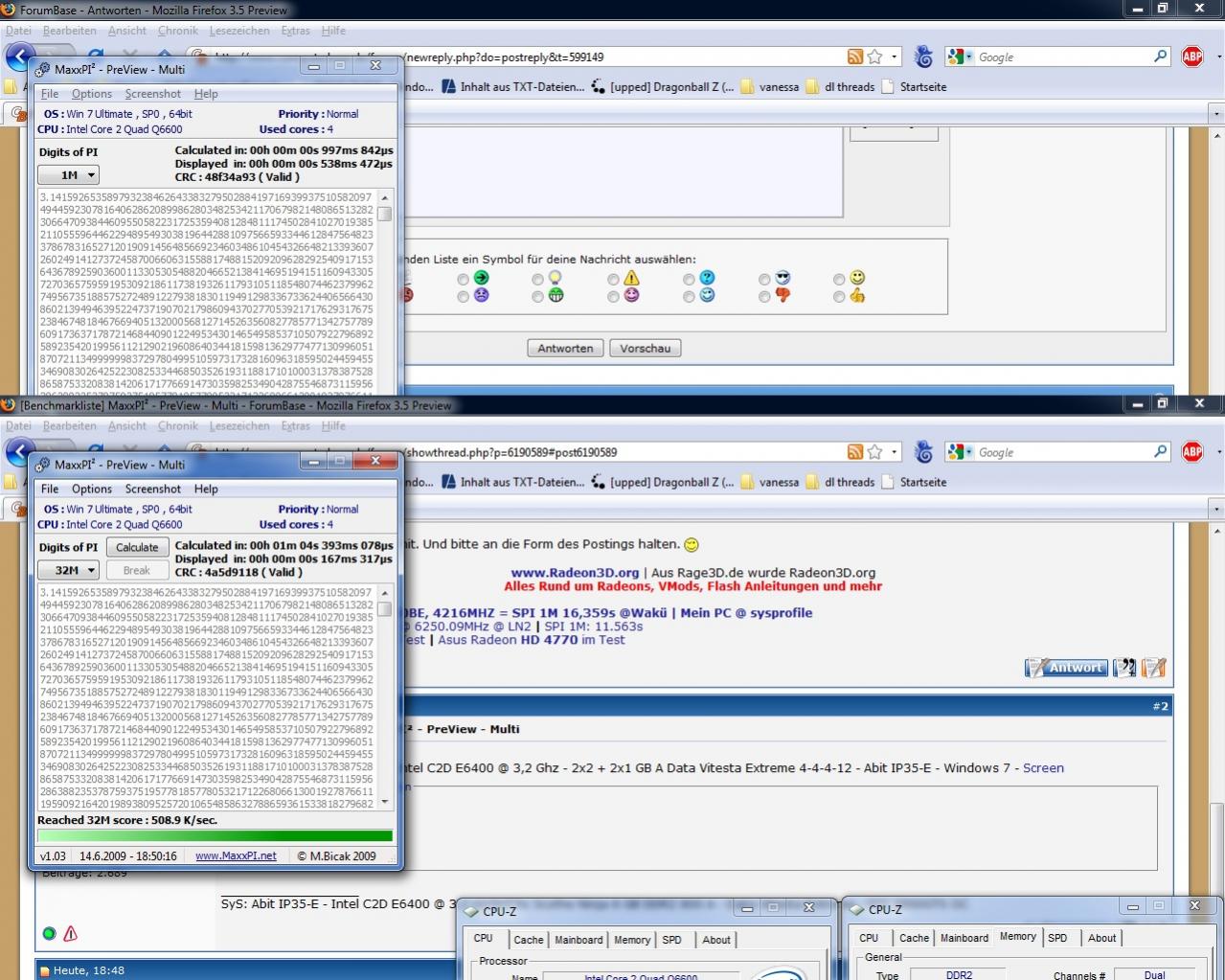Screen dimensions: 1225x980
Task: Open the 1M digits dropdown in top MaxxPI
Action: point(68,175)
